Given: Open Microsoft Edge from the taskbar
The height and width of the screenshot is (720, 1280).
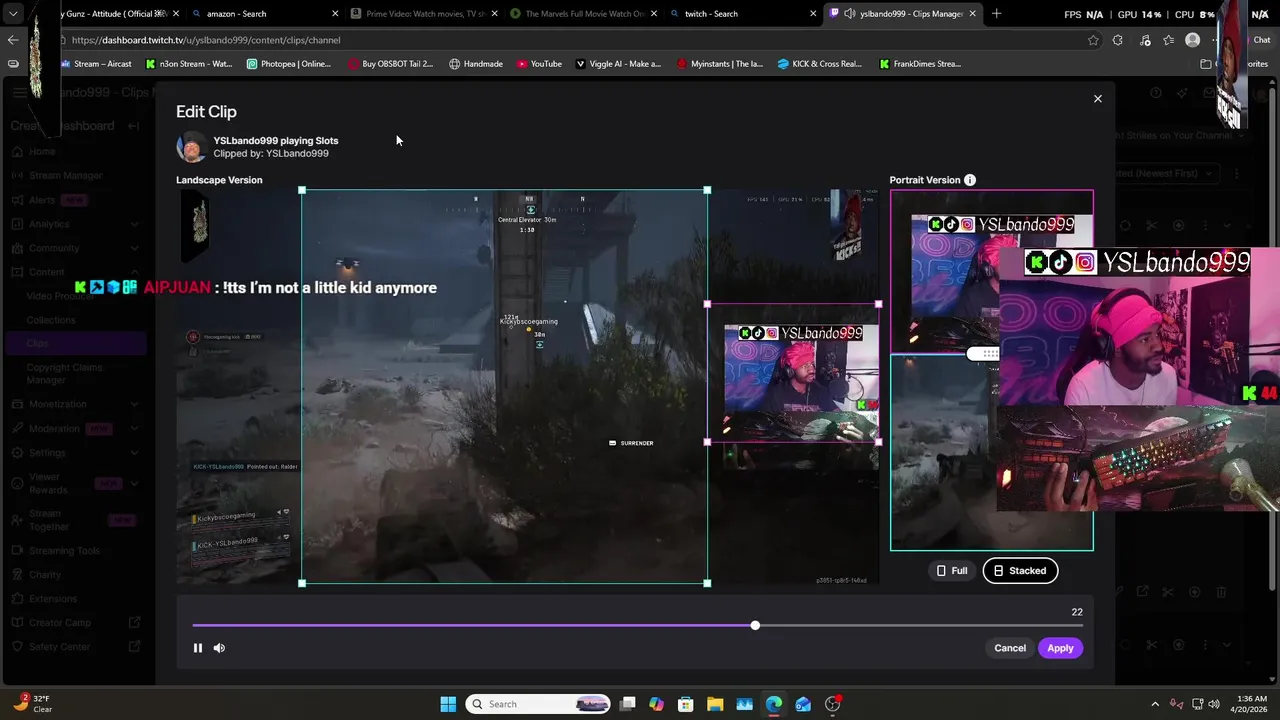Looking at the screenshot, I should (774, 704).
